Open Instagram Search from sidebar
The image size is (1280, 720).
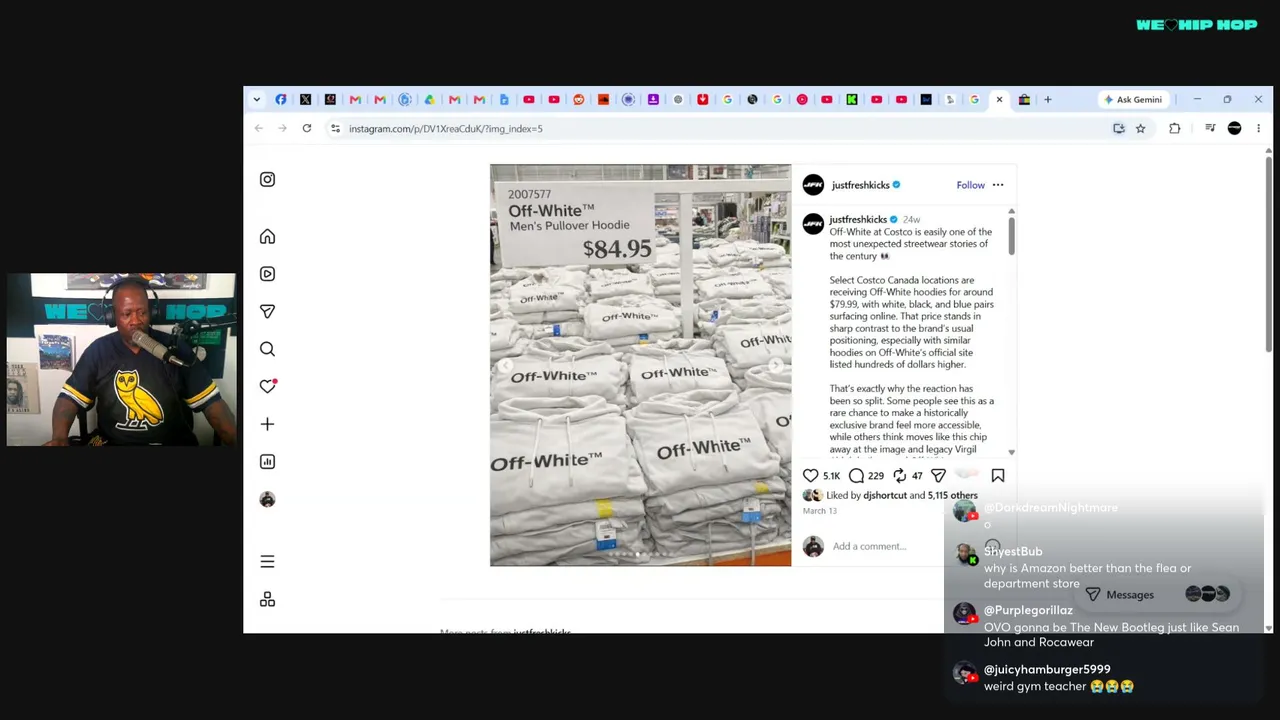(267, 349)
